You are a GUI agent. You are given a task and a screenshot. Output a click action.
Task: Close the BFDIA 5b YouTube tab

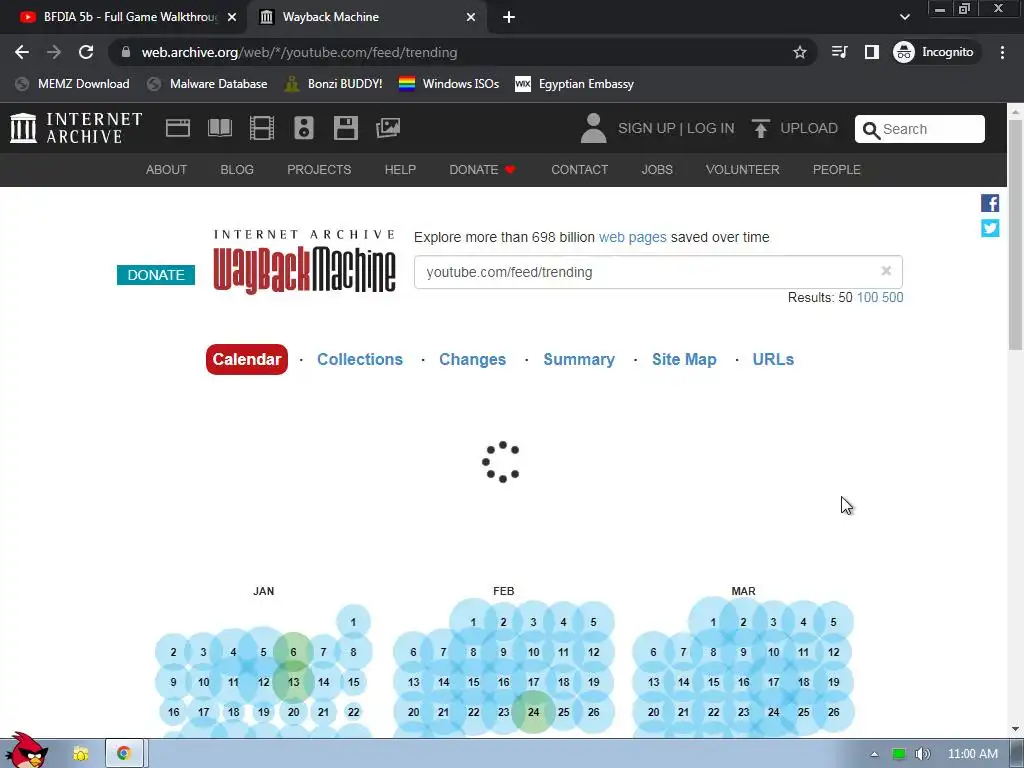coord(232,17)
